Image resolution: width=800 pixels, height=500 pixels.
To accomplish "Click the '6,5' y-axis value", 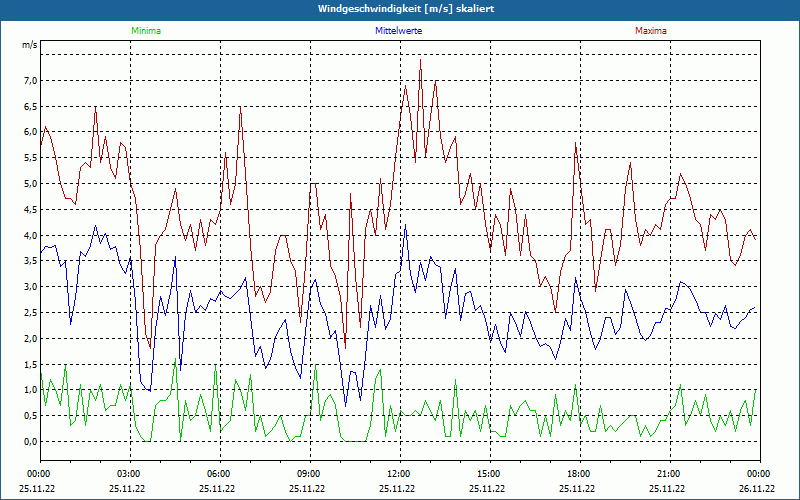I will coord(31,106).
